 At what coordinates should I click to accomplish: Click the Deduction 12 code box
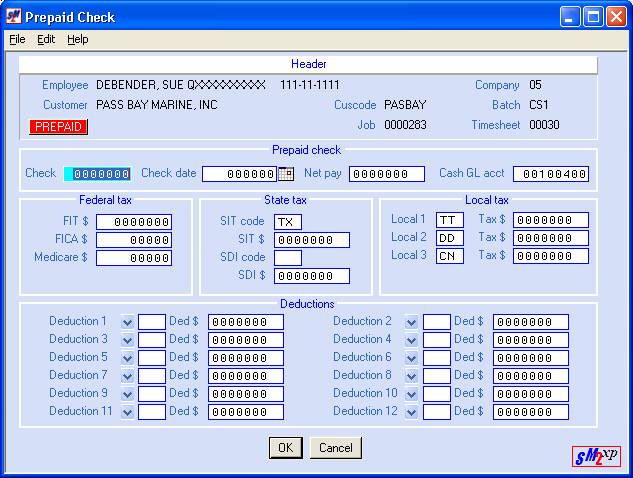tap(437, 412)
